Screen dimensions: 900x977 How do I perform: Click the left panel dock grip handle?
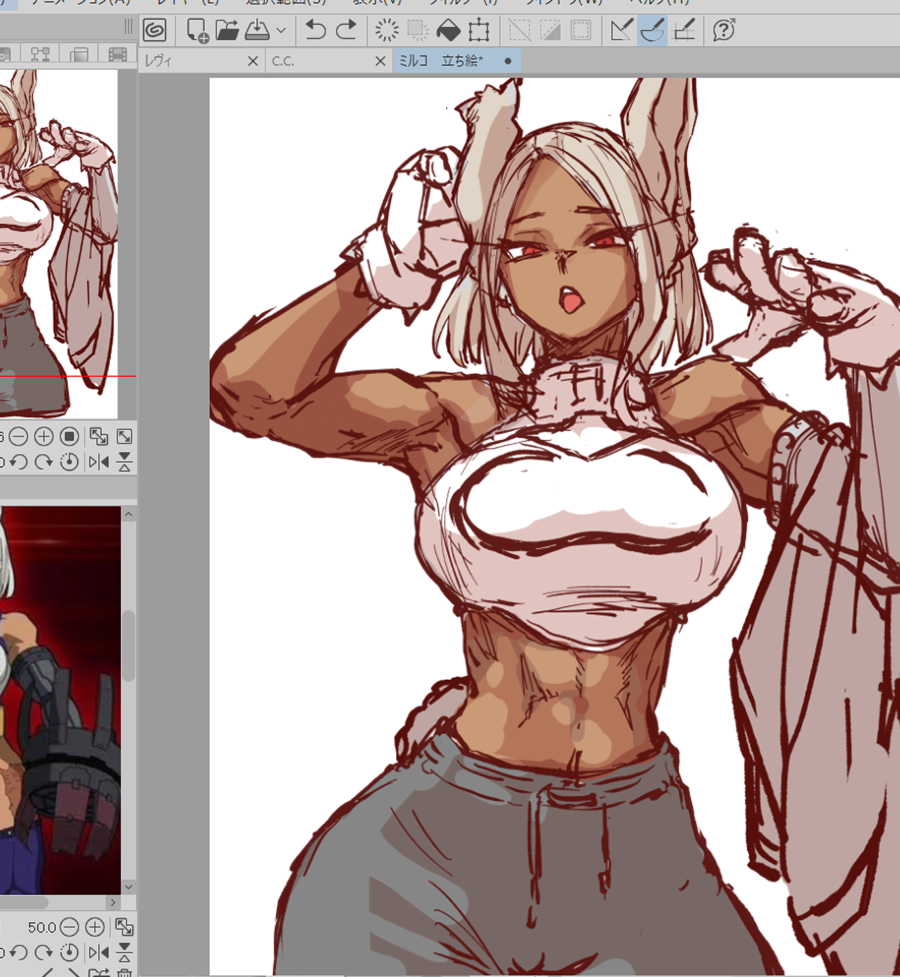(128, 27)
